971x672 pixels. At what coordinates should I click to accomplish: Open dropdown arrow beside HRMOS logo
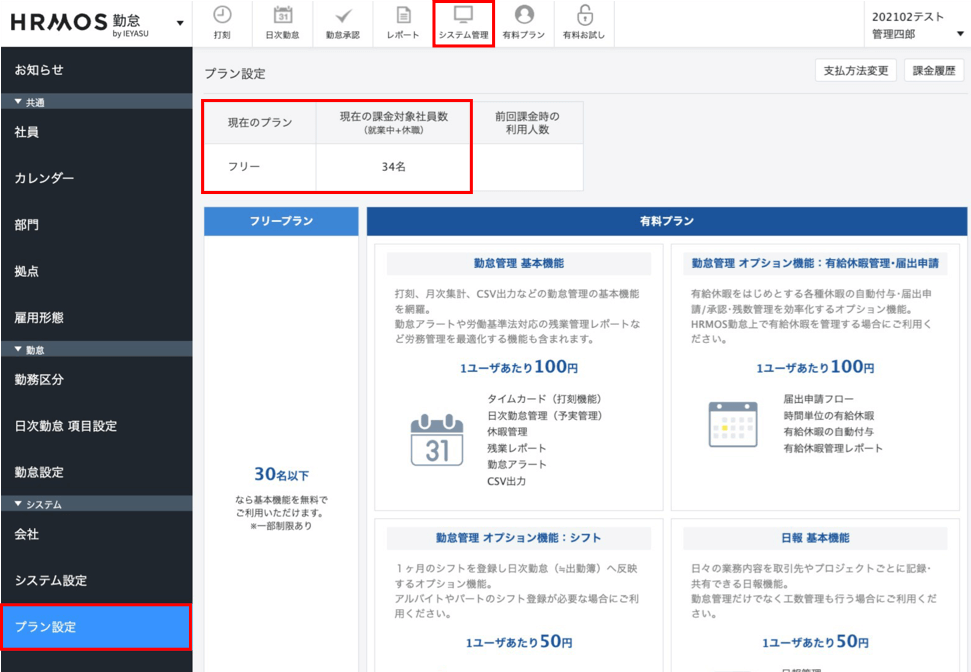[x=180, y=23]
